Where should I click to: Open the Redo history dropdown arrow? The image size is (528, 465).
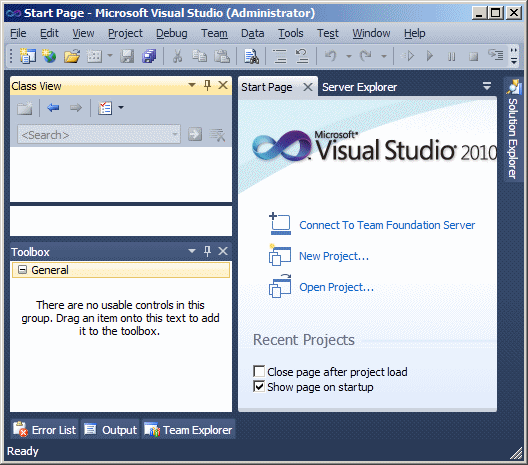(x=384, y=56)
